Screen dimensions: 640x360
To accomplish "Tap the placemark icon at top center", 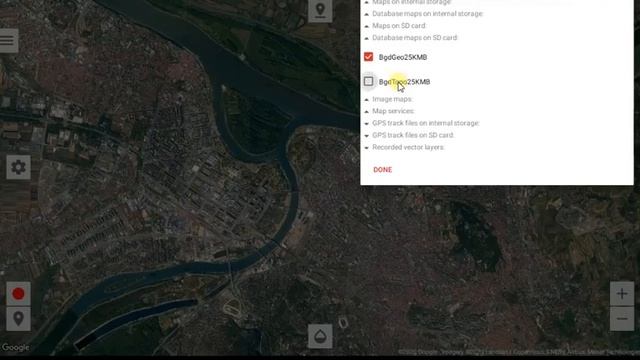I will click(x=320, y=10).
